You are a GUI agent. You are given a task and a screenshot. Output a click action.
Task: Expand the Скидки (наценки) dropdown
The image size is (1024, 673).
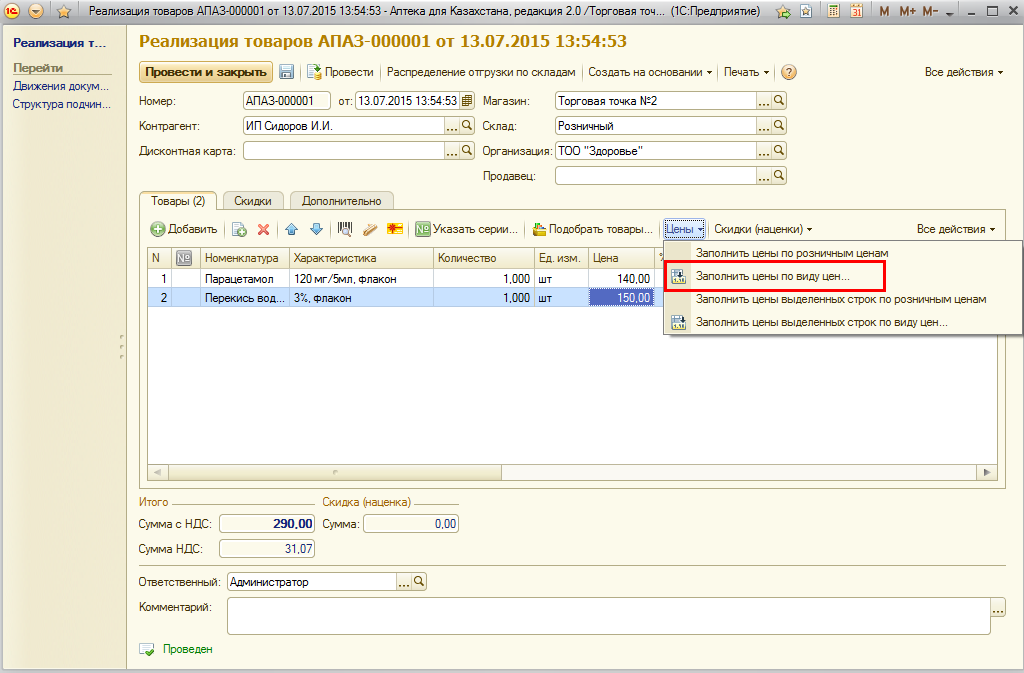tap(763, 229)
